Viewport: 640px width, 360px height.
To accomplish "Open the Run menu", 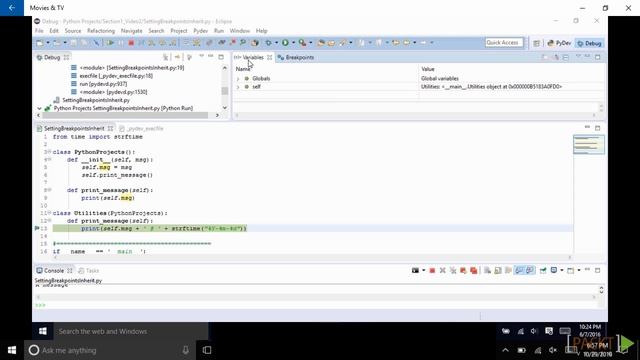I will pyautogui.click(x=219, y=31).
